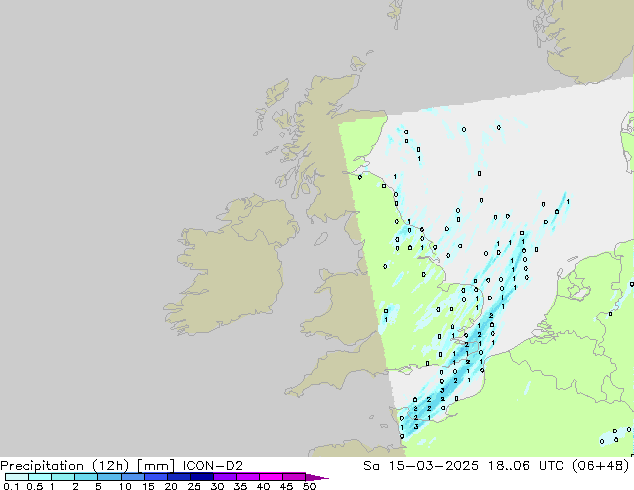The width and height of the screenshot is (634, 490).
Task: Select the 5–10 mm legend color swatch
Action: [109, 477]
